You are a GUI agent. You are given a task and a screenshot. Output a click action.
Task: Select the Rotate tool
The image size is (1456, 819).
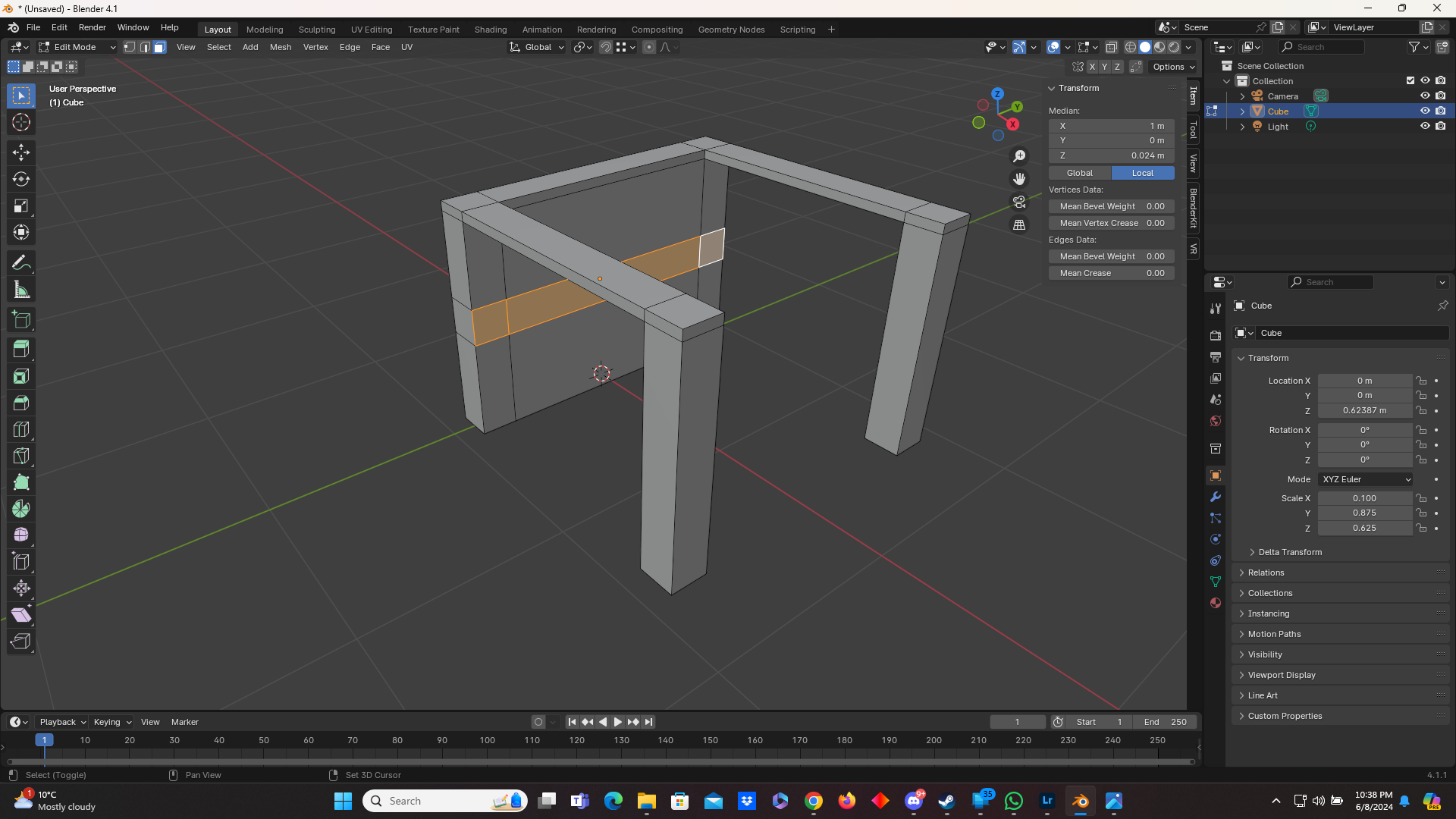point(21,179)
